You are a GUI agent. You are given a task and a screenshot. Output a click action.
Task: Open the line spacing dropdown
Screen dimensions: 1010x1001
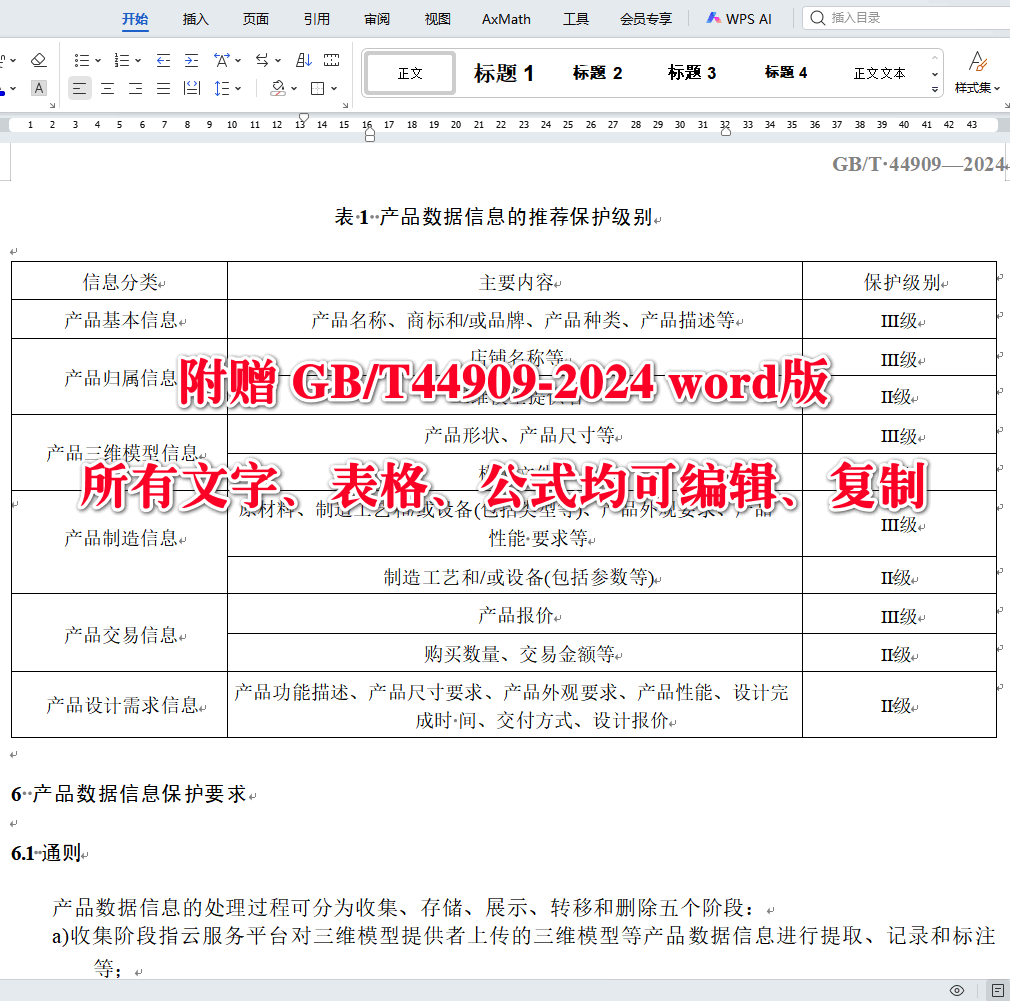click(x=228, y=88)
